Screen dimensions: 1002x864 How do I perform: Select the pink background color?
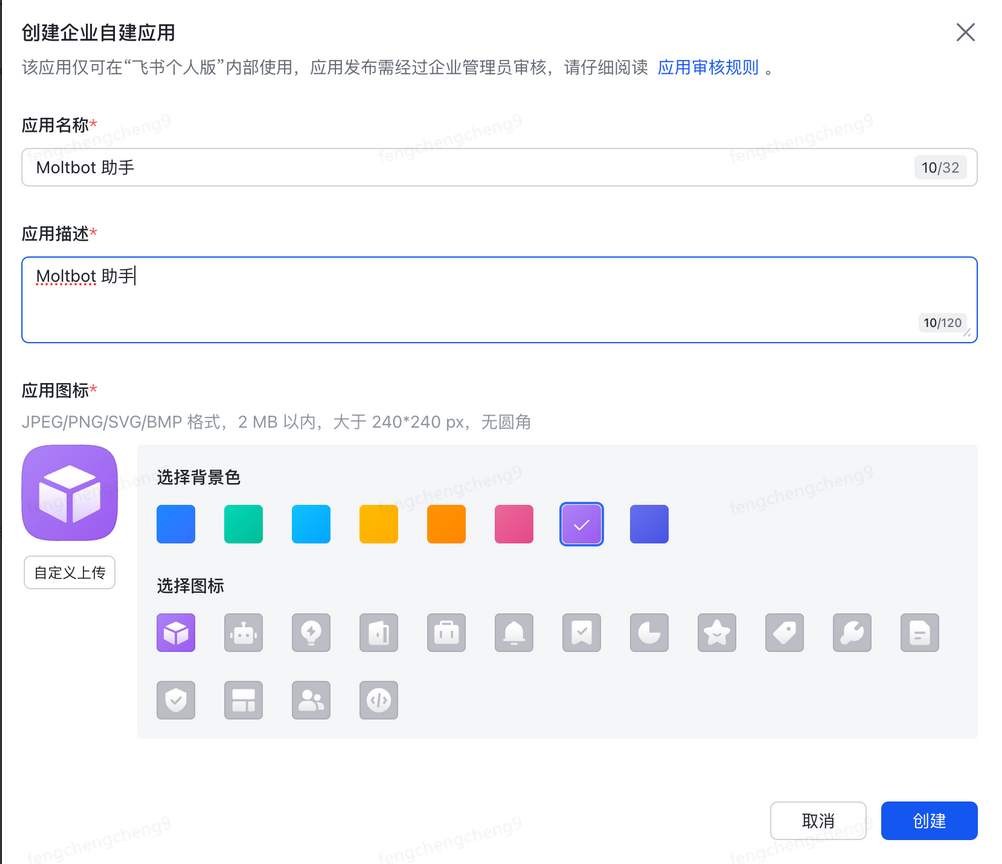(514, 524)
